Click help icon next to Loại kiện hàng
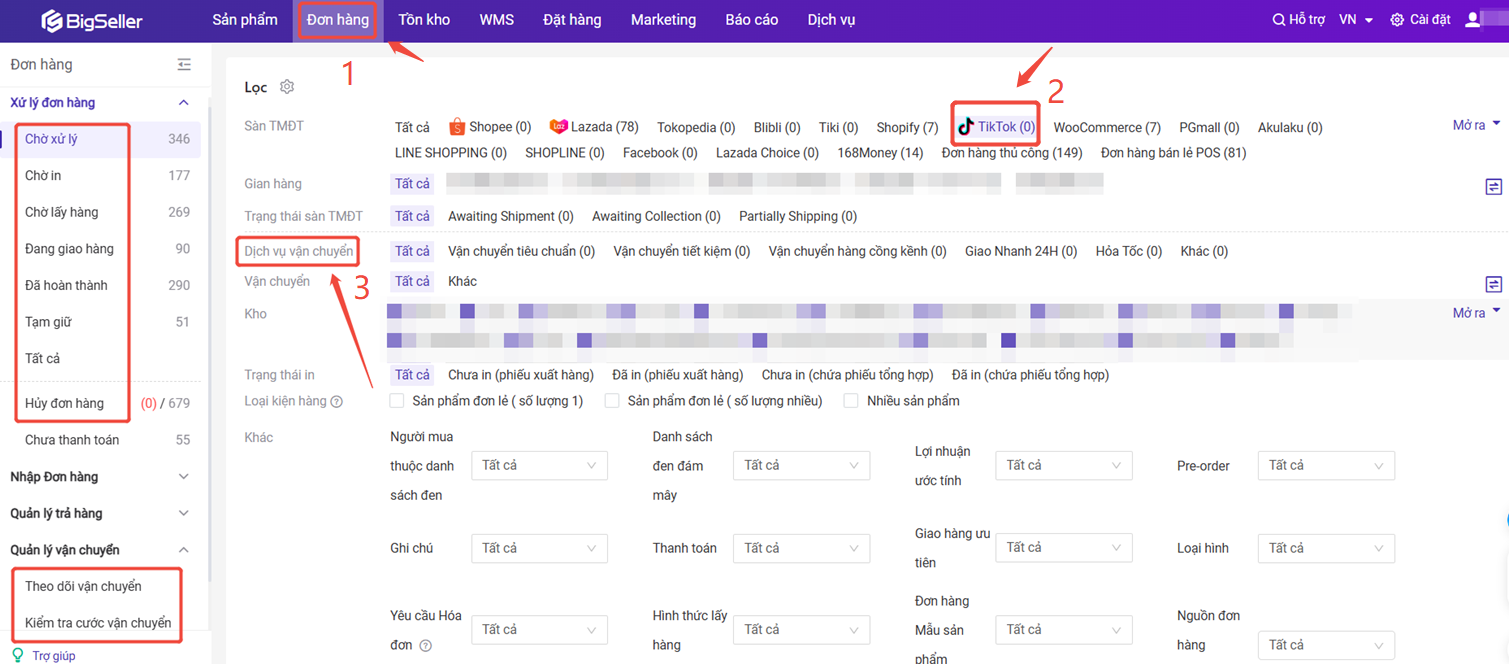The height and width of the screenshot is (672, 1509). [x=337, y=402]
